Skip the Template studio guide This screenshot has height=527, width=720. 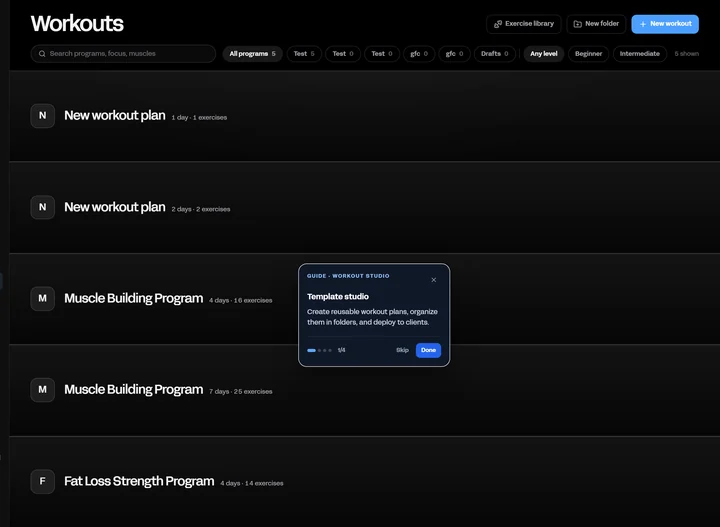(x=402, y=350)
